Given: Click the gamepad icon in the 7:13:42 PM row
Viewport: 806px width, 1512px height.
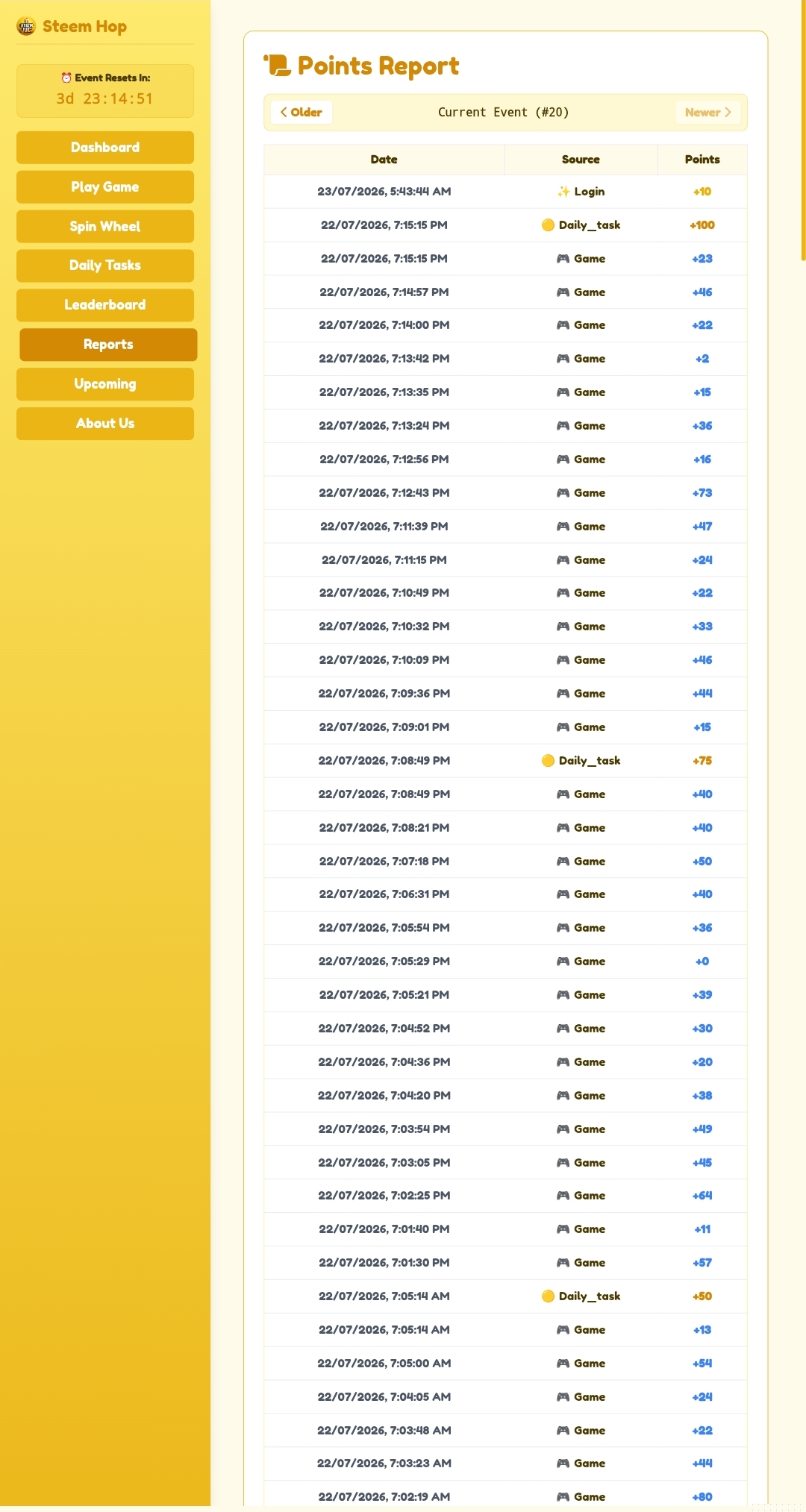Looking at the screenshot, I should click(563, 359).
